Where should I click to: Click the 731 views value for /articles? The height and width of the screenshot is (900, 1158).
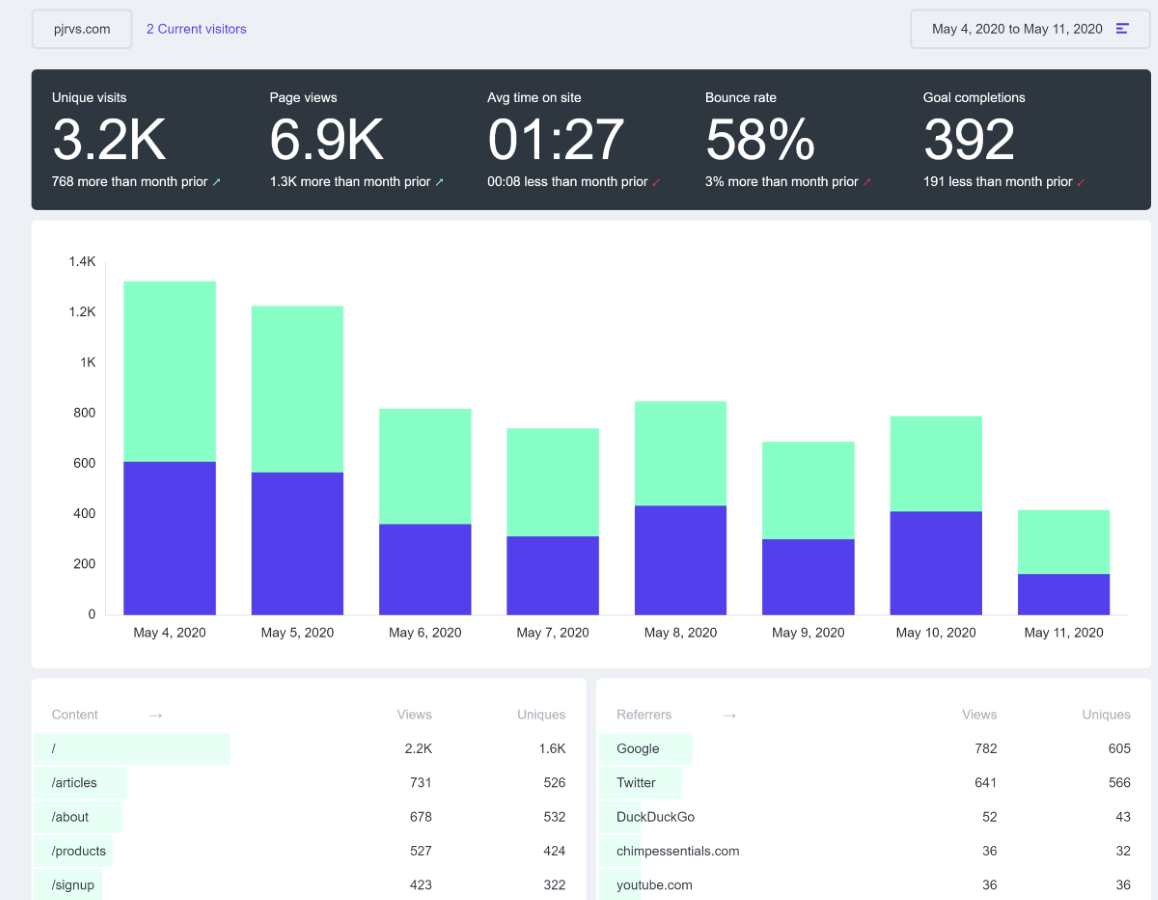click(420, 783)
